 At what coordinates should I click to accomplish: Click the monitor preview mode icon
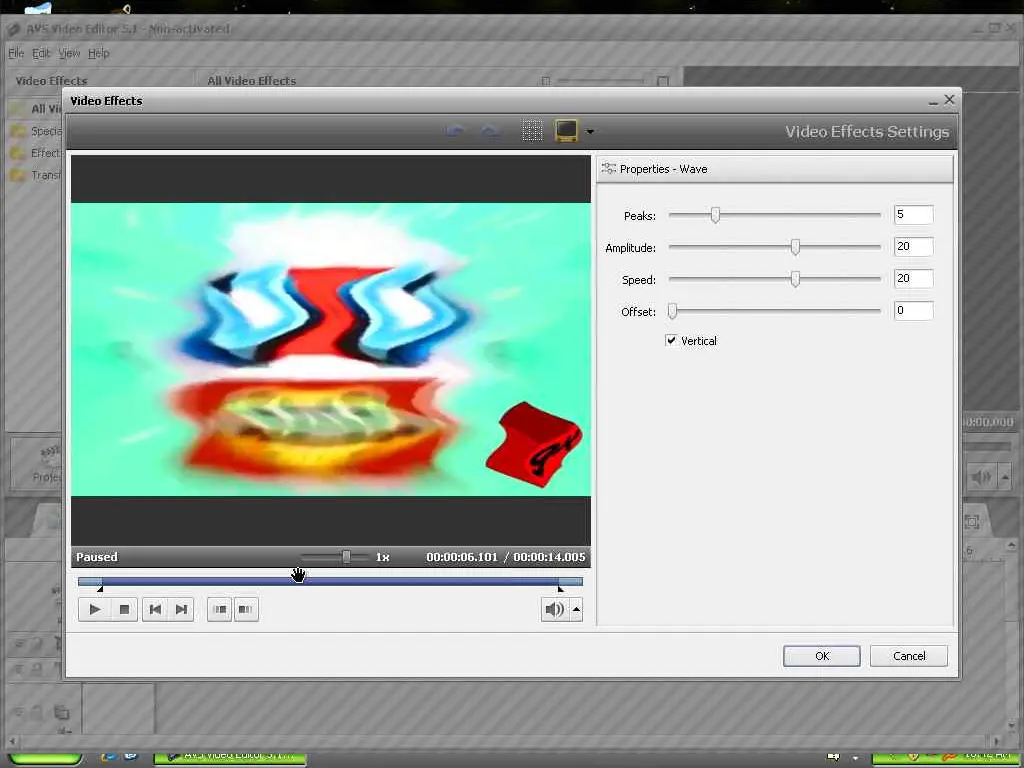pos(566,131)
